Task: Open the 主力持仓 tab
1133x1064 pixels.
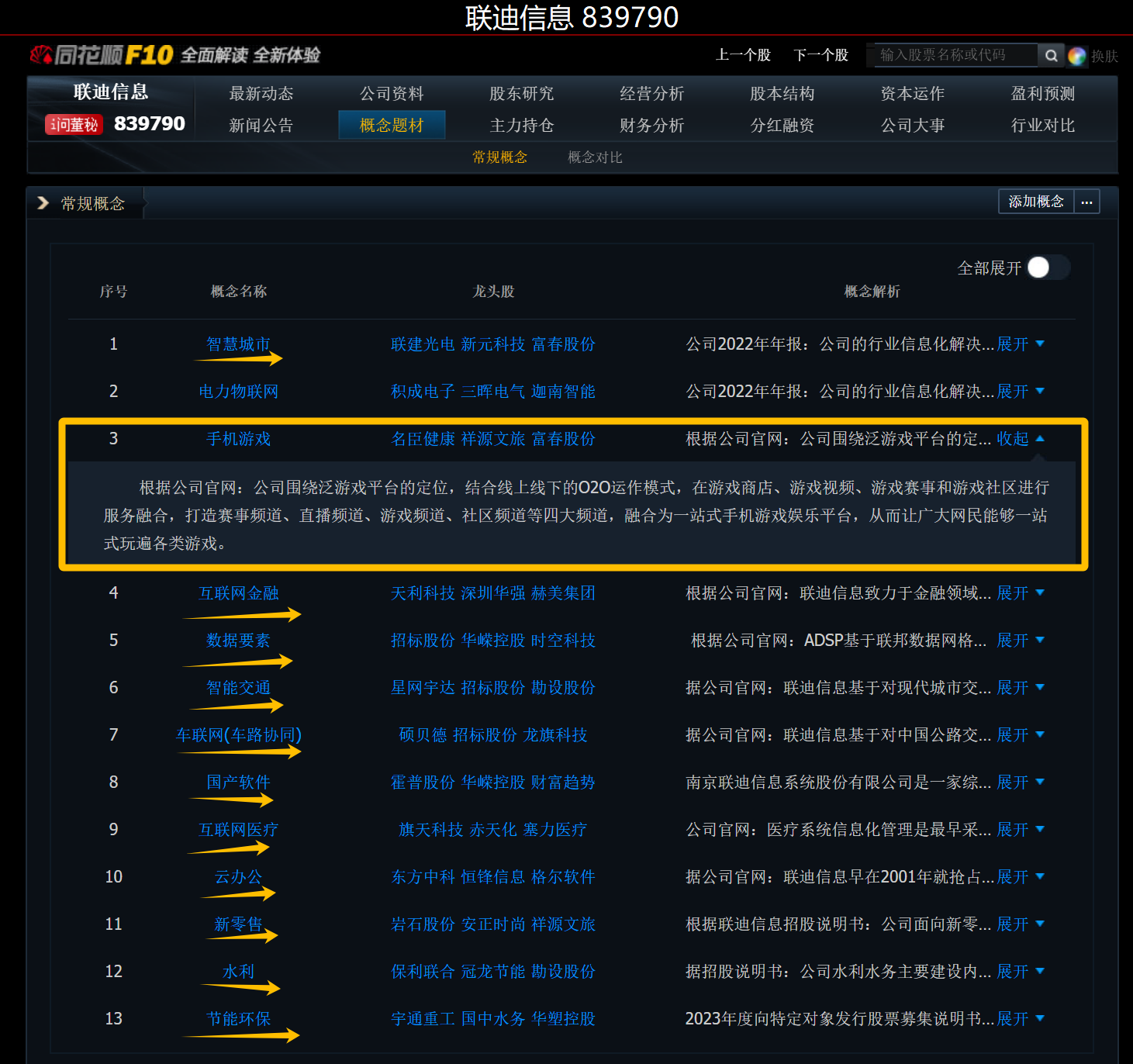Action: (522, 126)
